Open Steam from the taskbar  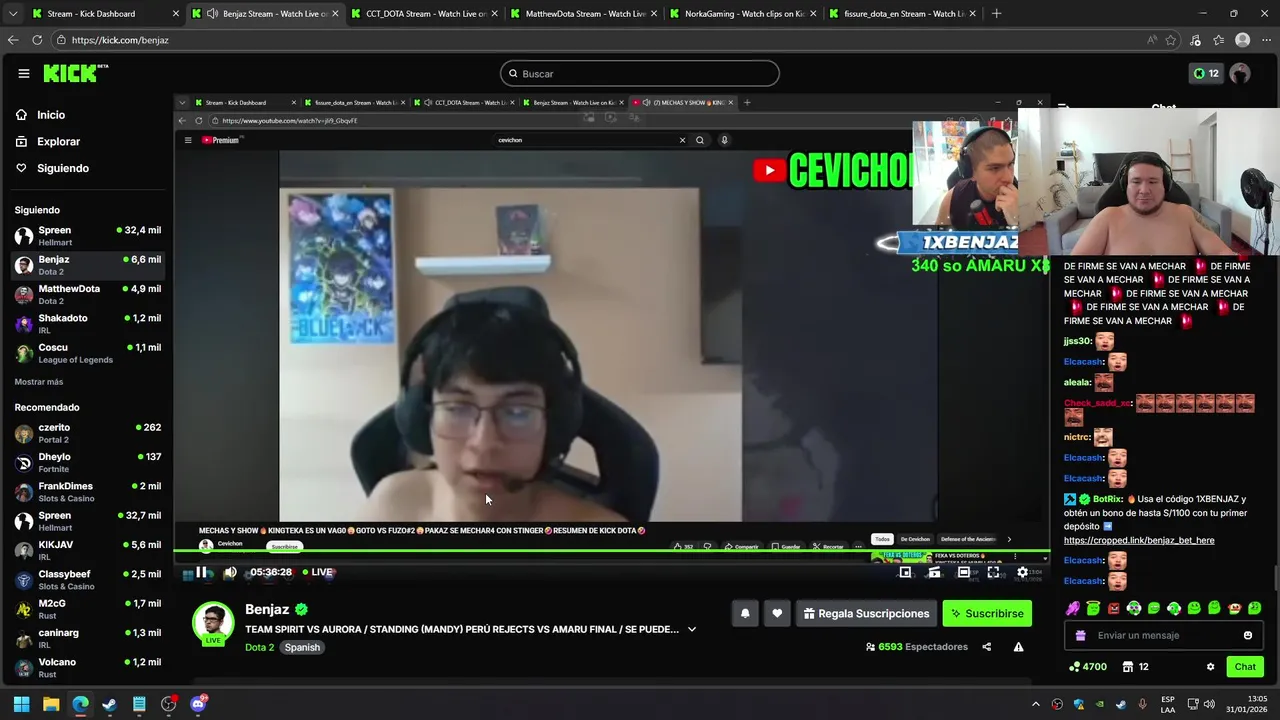(x=109, y=704)
